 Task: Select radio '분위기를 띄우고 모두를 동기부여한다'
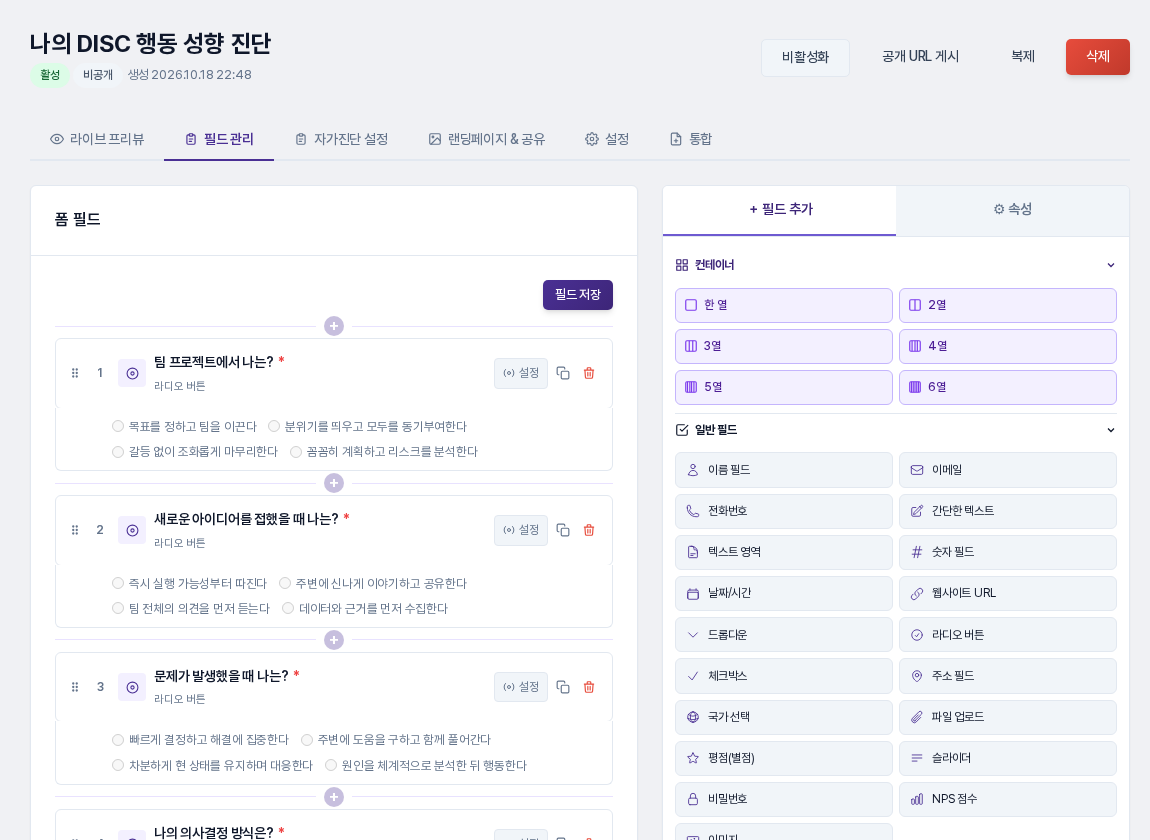tap(274, 426)
